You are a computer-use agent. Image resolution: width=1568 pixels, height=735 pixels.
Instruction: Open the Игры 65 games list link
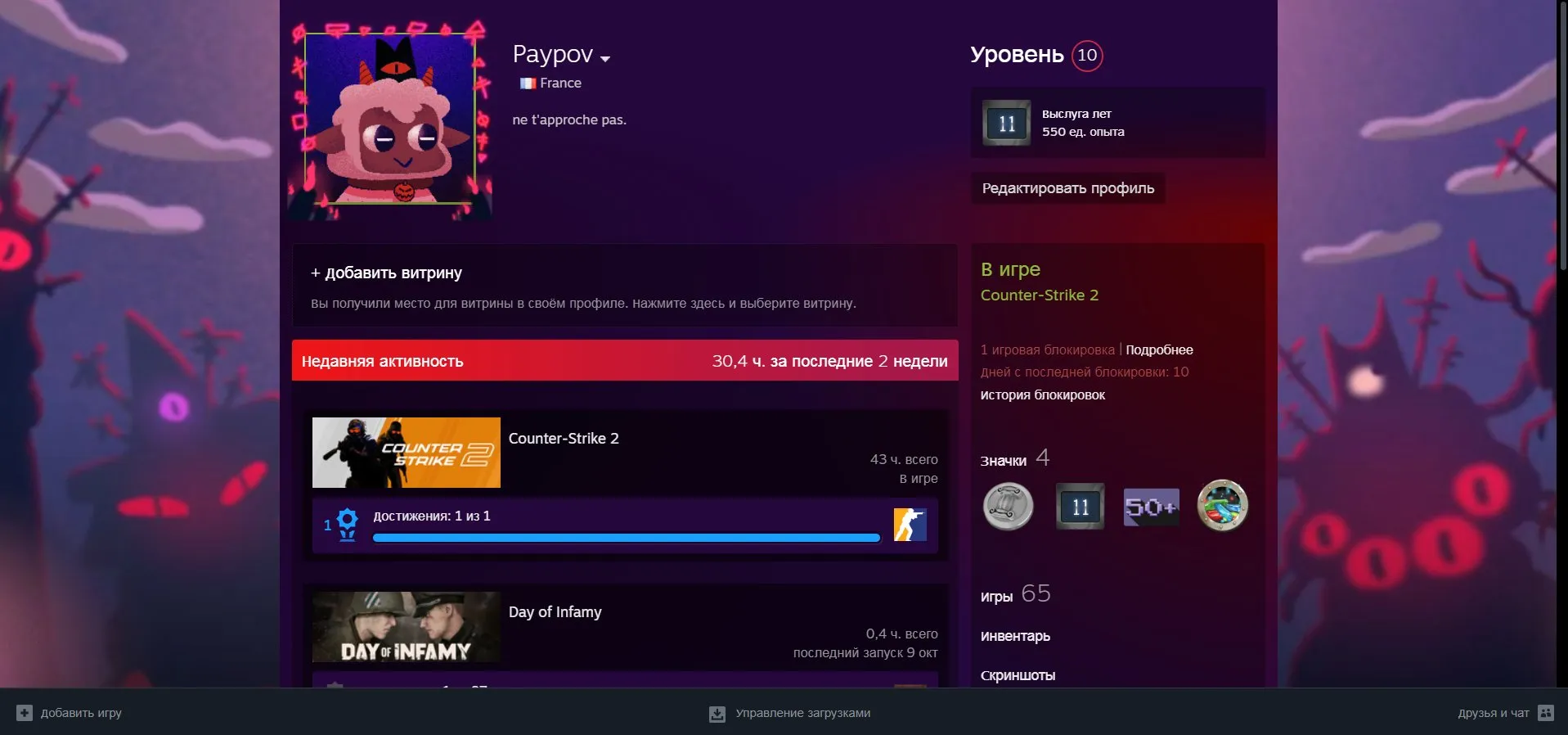coord(1016,594)
